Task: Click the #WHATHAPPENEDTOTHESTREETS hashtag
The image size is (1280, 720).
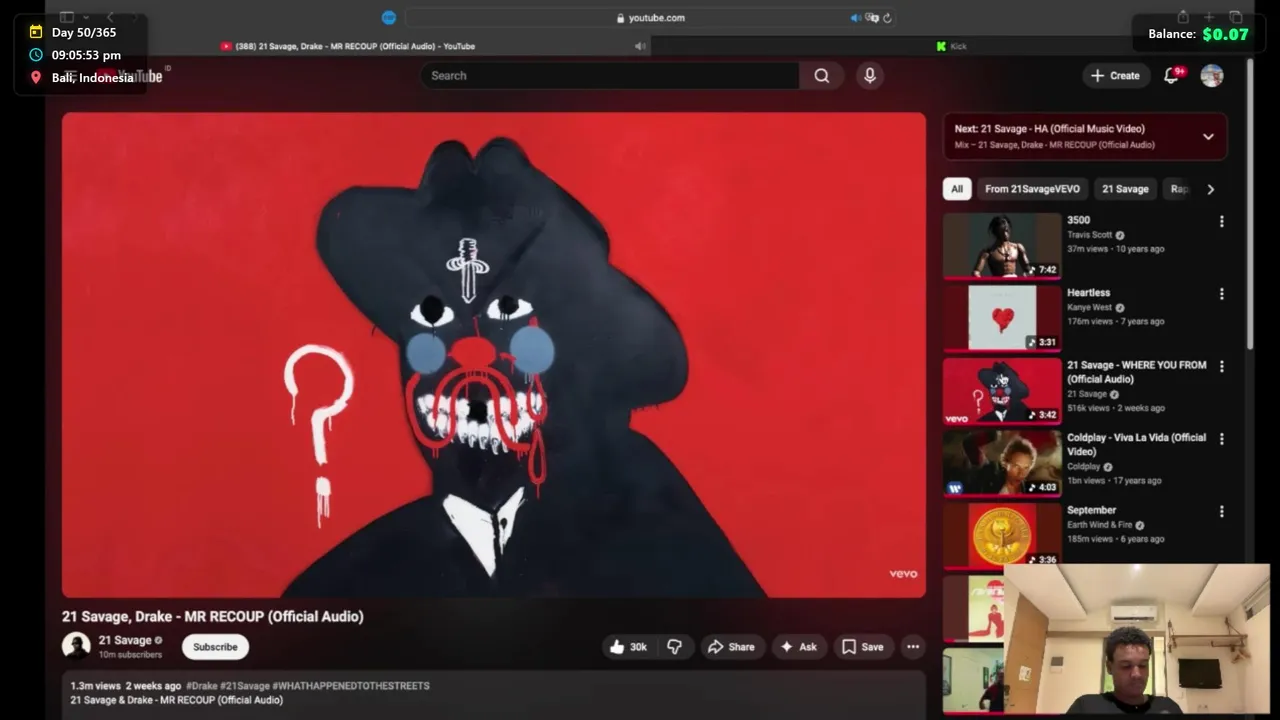Action: (351, 686)
